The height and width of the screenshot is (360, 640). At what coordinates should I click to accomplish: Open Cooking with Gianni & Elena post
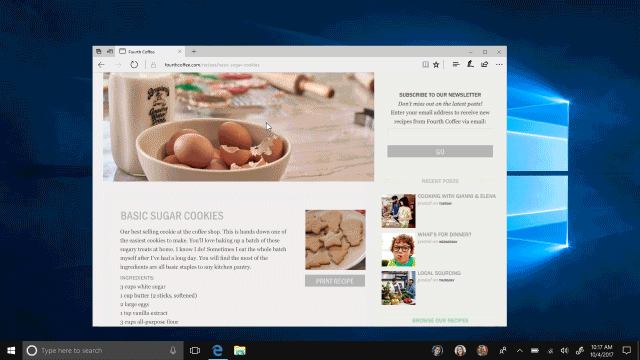[x=457, y=196]
